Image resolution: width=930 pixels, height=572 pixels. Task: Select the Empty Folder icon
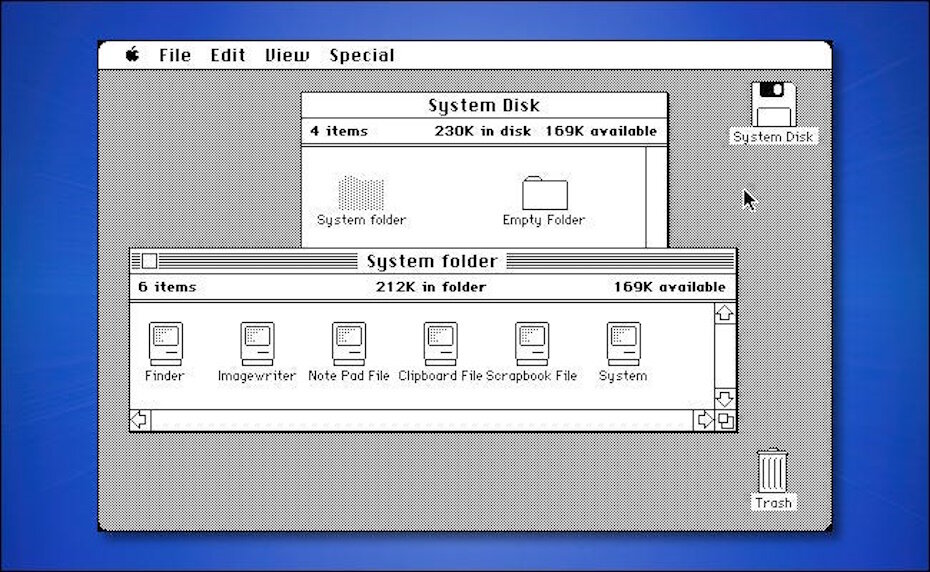pos(544,193)
